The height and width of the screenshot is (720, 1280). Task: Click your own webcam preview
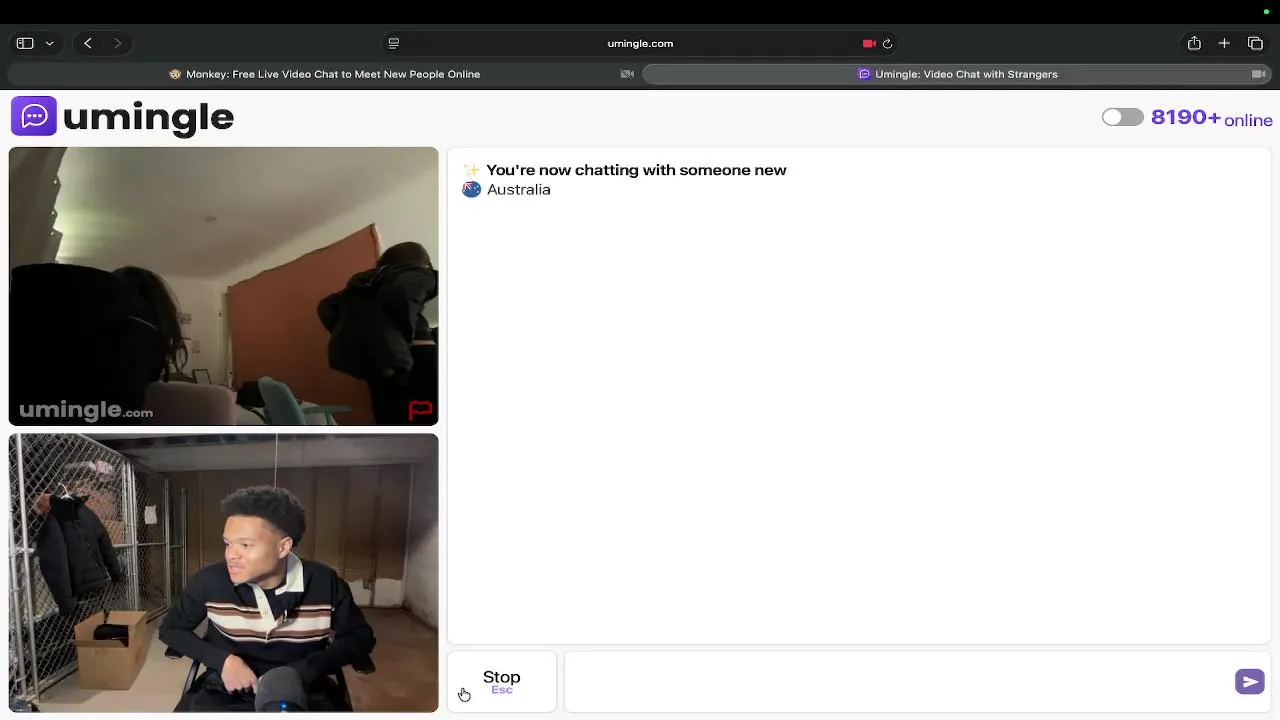[223, 573]
